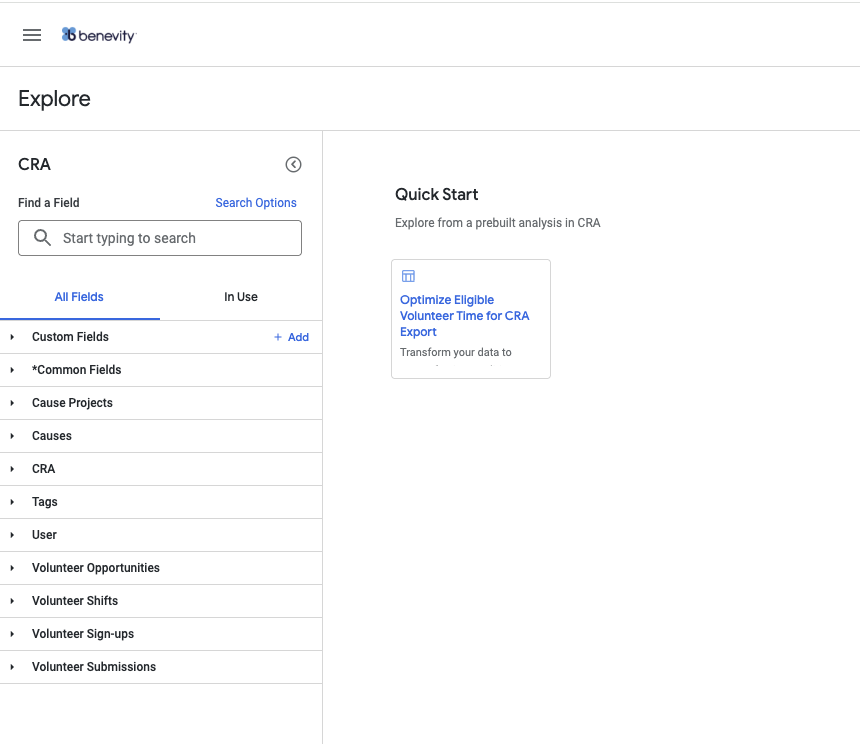860x744 pixels.
Task: Click the 'Explore from a prebuilt analysis in CRA' text
Action: click(497, 223)
